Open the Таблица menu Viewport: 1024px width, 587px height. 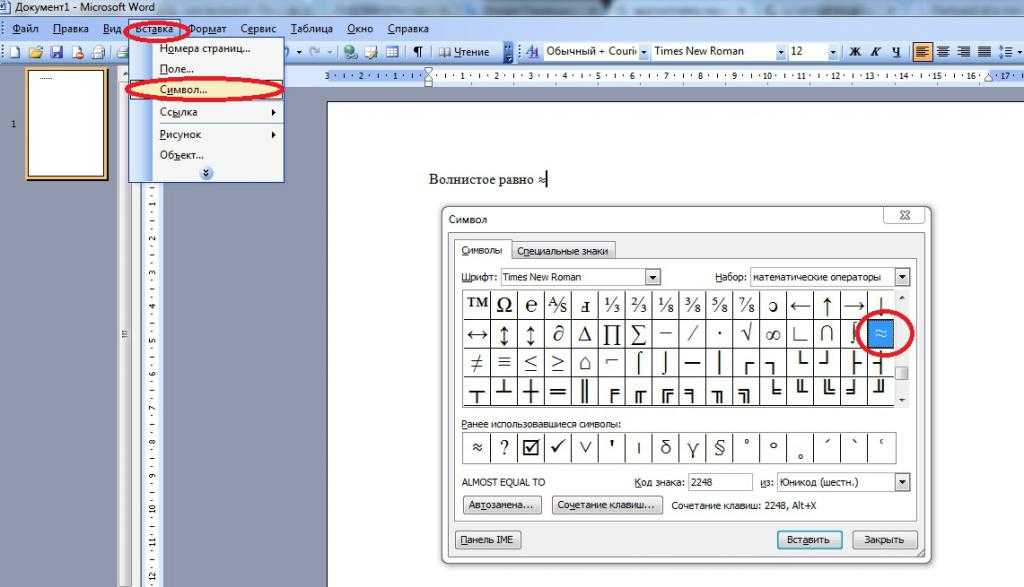(312, 29)
